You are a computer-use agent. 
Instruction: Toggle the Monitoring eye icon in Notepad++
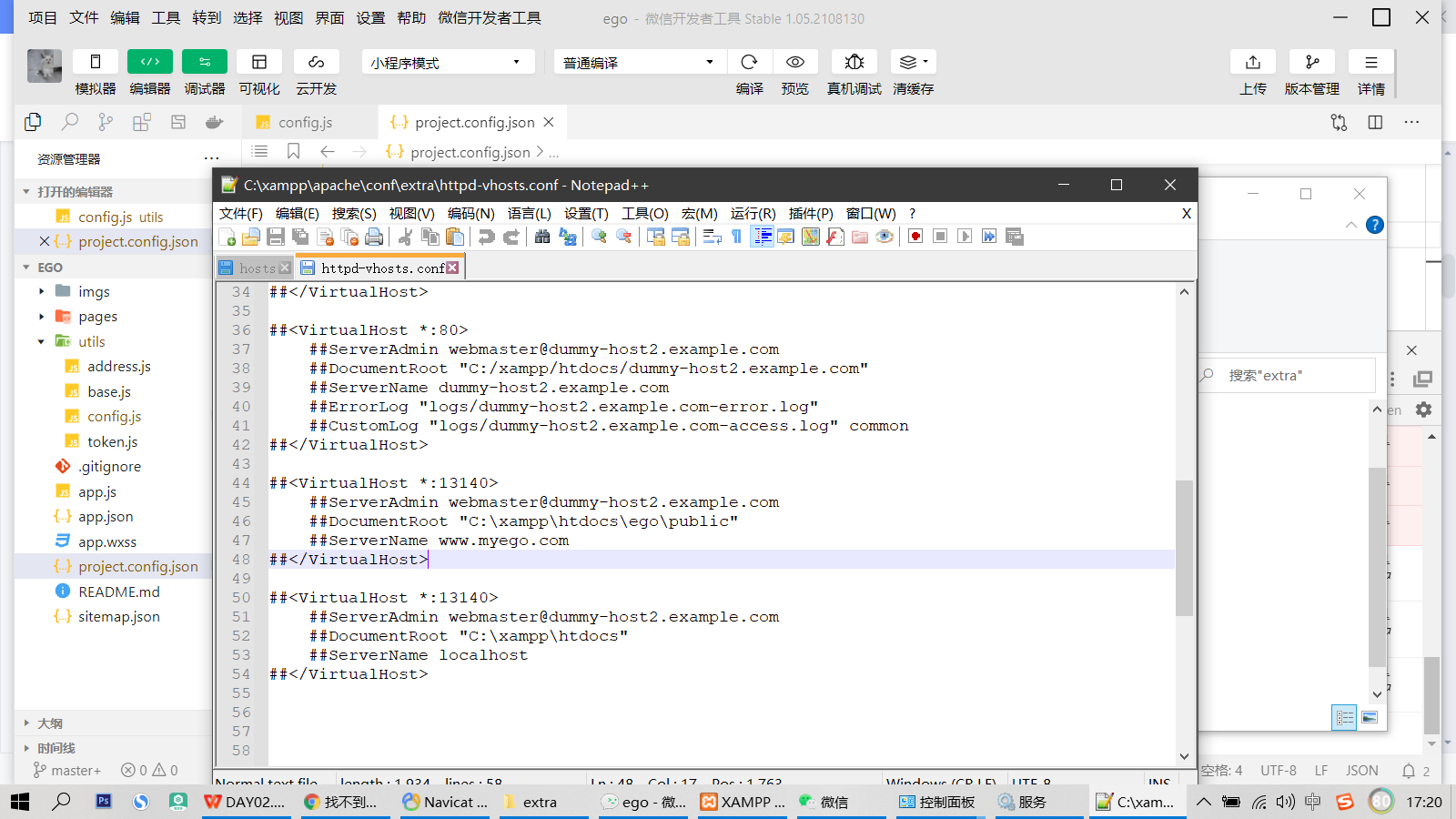coord(884,238)
